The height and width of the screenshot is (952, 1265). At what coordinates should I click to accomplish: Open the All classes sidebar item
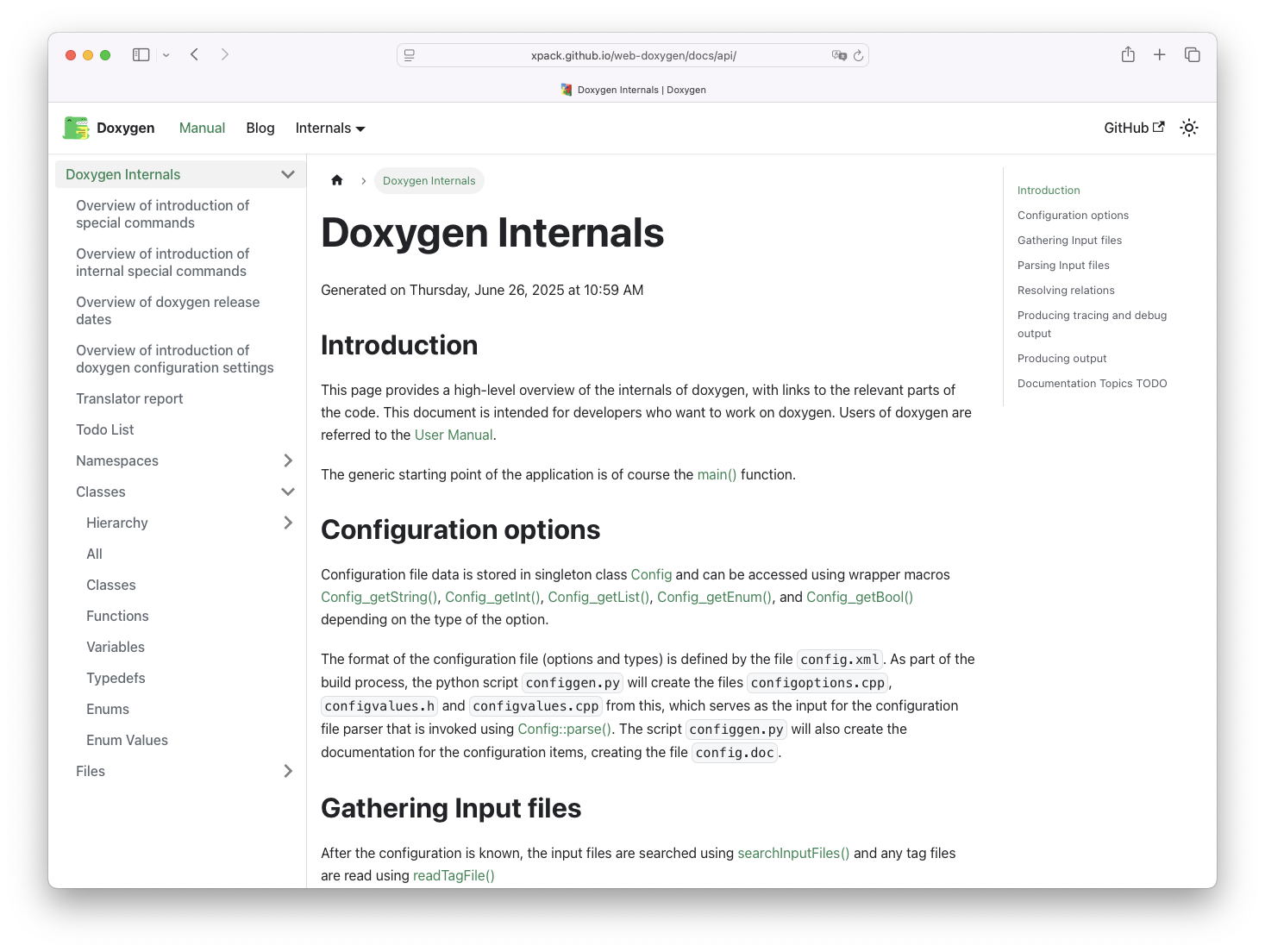pyautogui.click(x=94, y=554)
